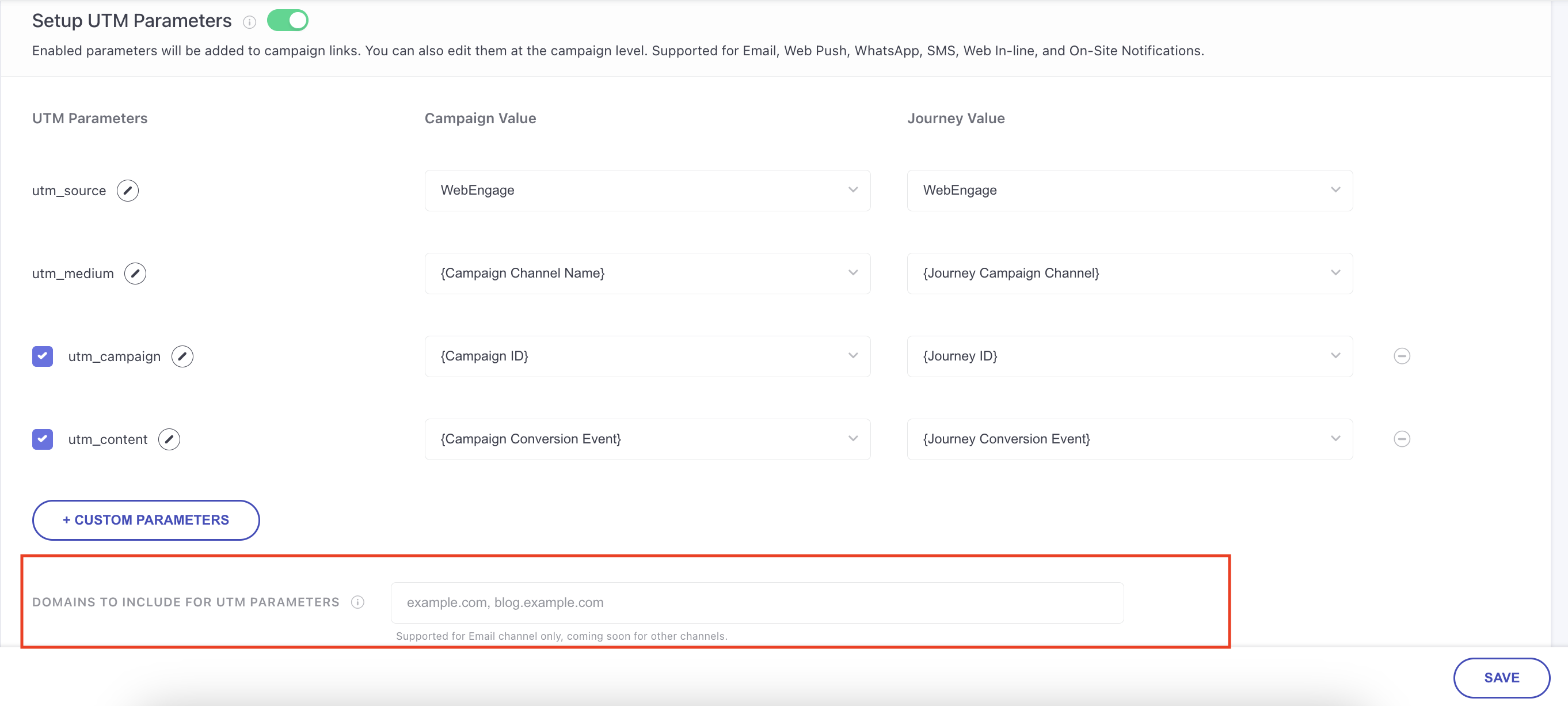Uncheck the utm_campaign checkbox
This screenshot has width=1568, height=706.
(x=42, y=356)
